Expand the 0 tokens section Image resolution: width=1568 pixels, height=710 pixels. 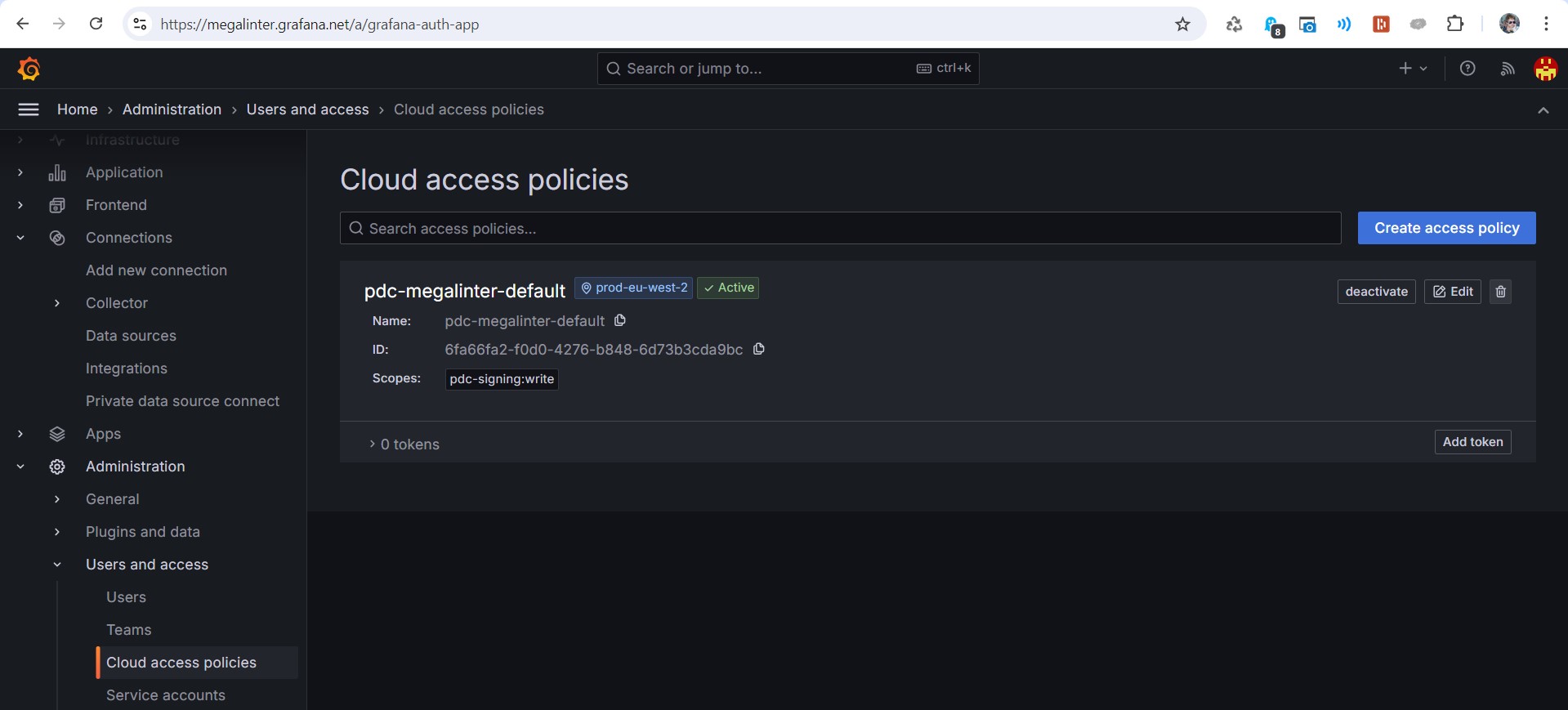click(x=404, y=444)
